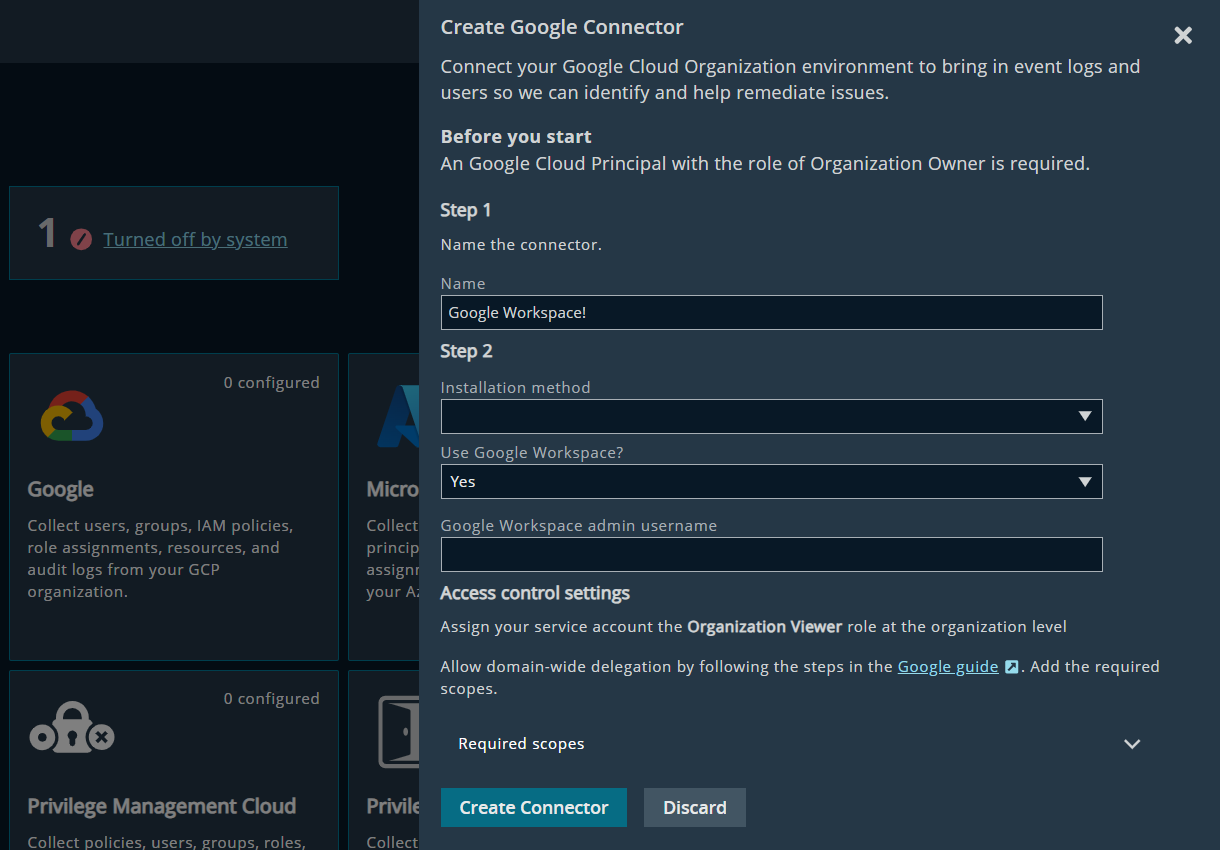This screenshot has width=1220, height=850.
Task: Select the Privilege Management Cloud padlock icon
Action: click(72, 726)
